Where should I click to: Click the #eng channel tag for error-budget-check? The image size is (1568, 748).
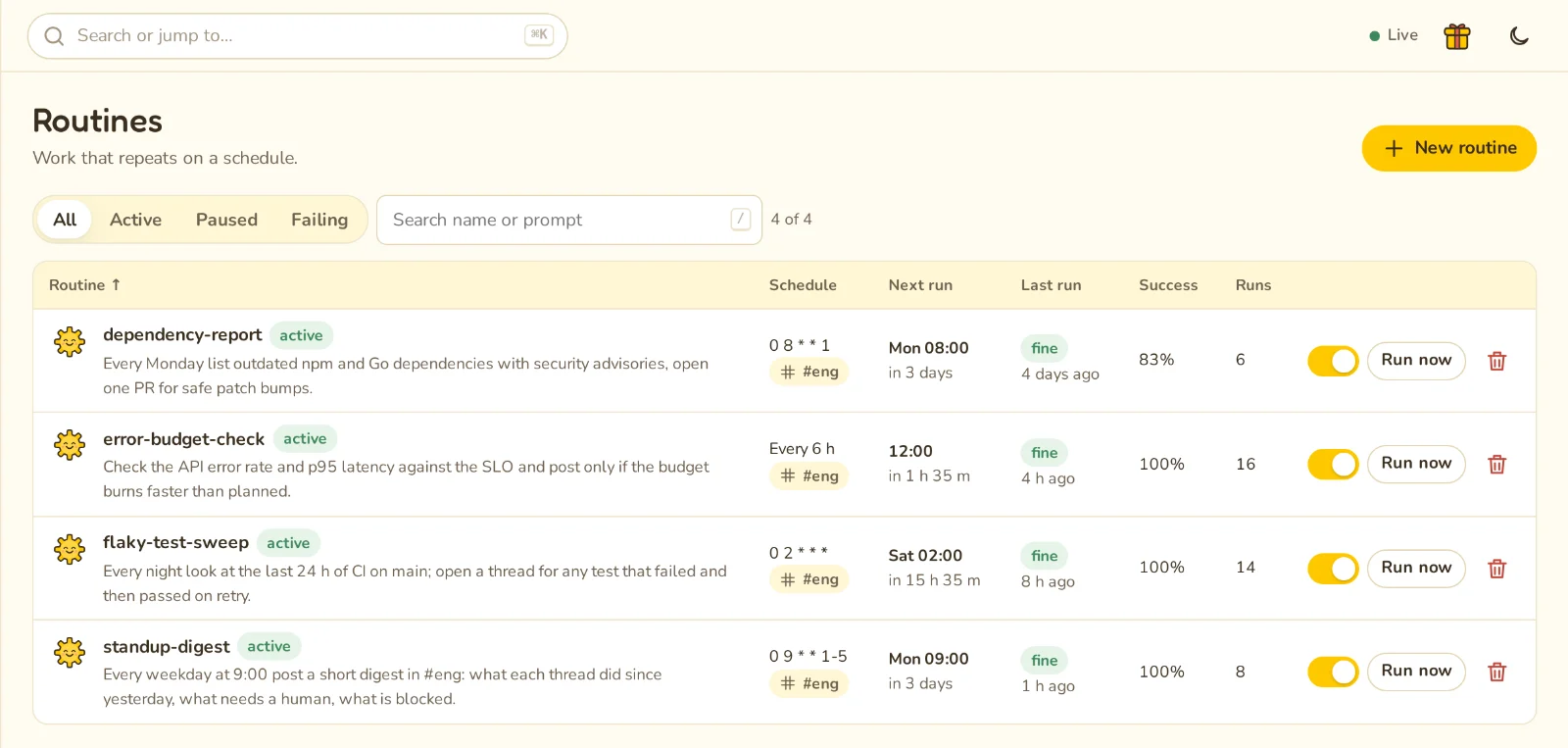point(808,475)
